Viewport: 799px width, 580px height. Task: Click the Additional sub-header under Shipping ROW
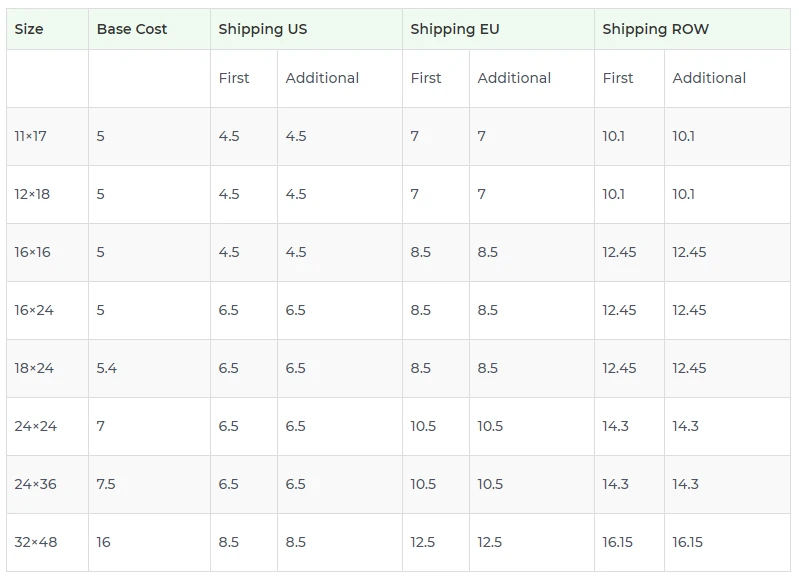click(x=709, y=78)
